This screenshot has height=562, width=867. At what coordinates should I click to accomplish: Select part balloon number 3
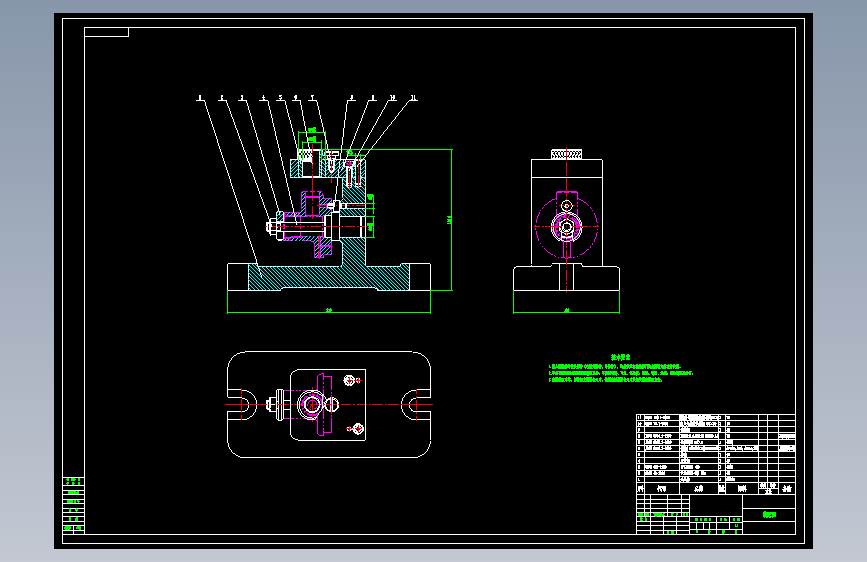click(242, 98)
